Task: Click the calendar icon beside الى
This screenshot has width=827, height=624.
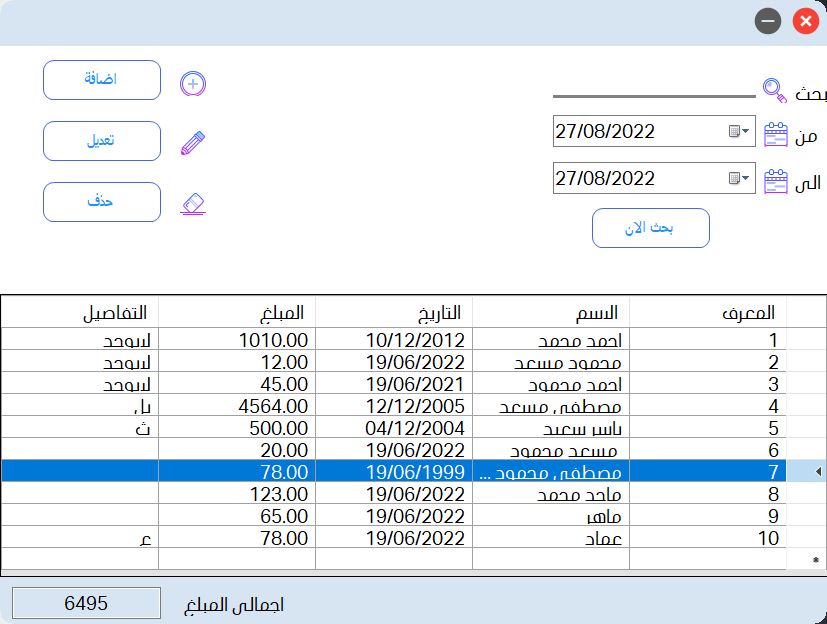Action: [x=776, y=181]
